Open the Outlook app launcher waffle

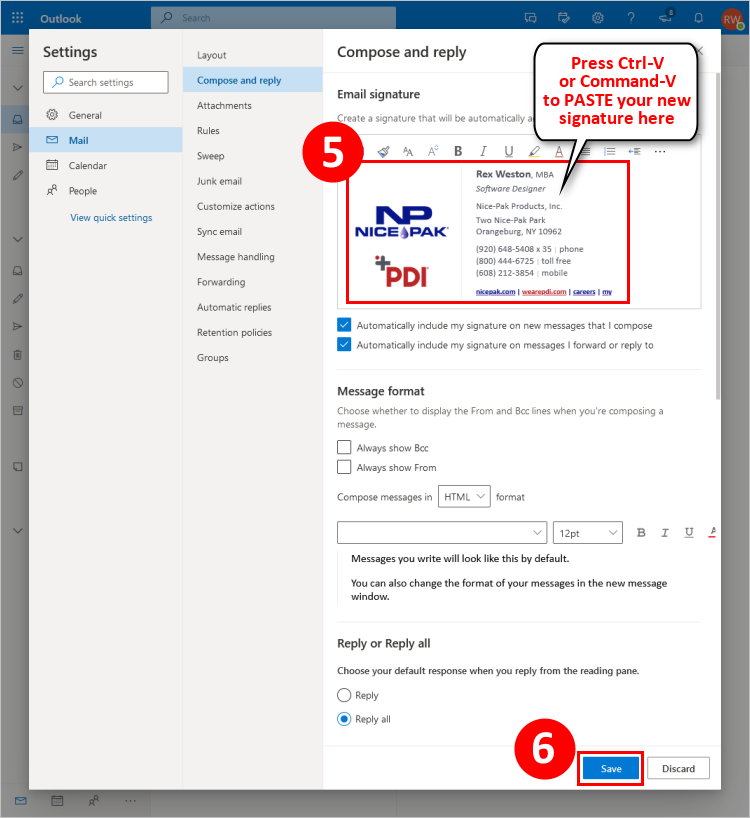17,18
